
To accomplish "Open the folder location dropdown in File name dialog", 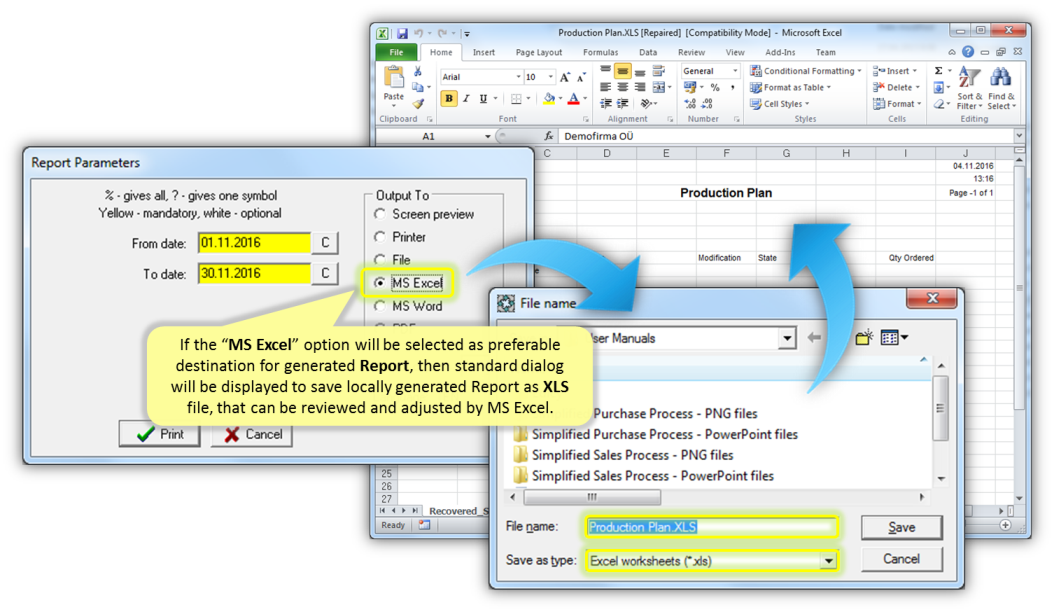I will tap(787, 338).
